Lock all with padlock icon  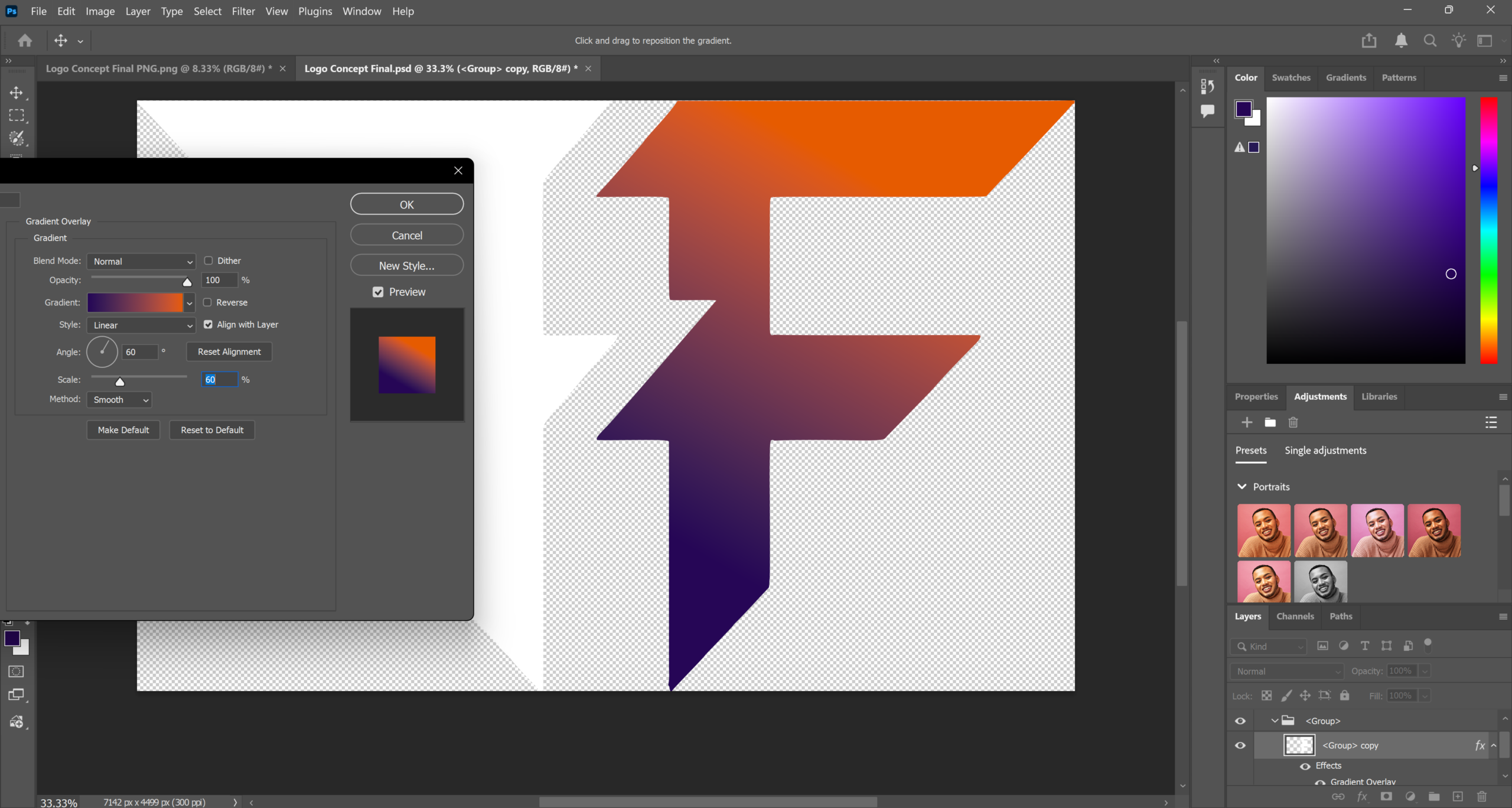pos(1345,695)
